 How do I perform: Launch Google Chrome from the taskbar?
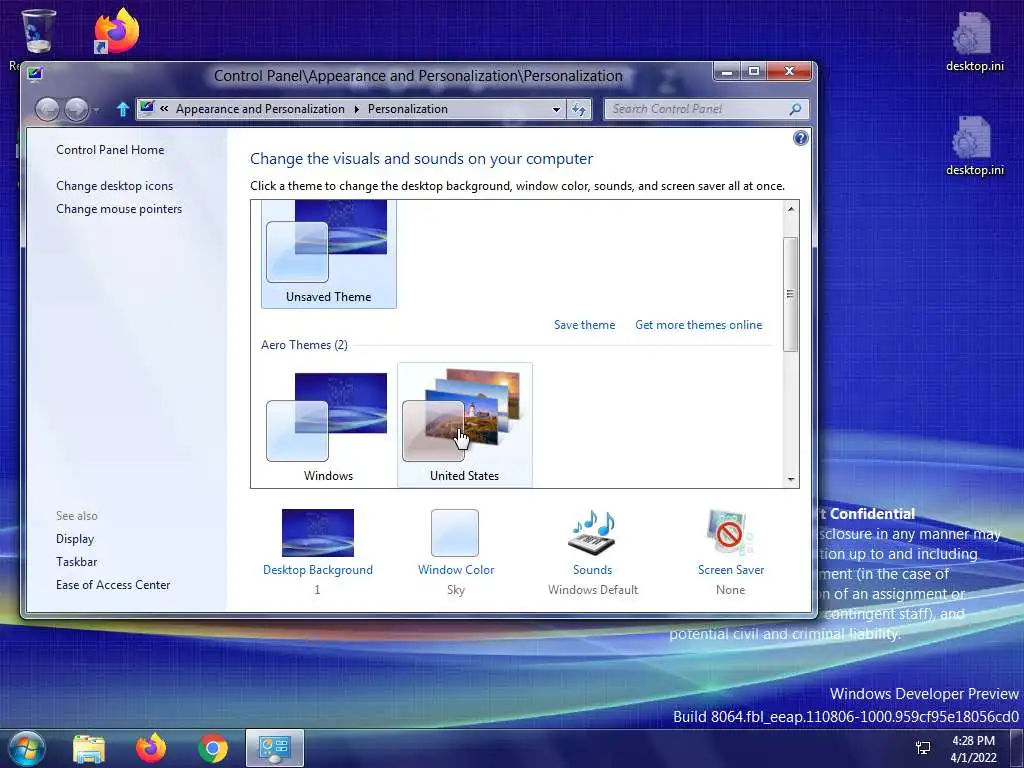pyautogui.click(x=213, y=748)
